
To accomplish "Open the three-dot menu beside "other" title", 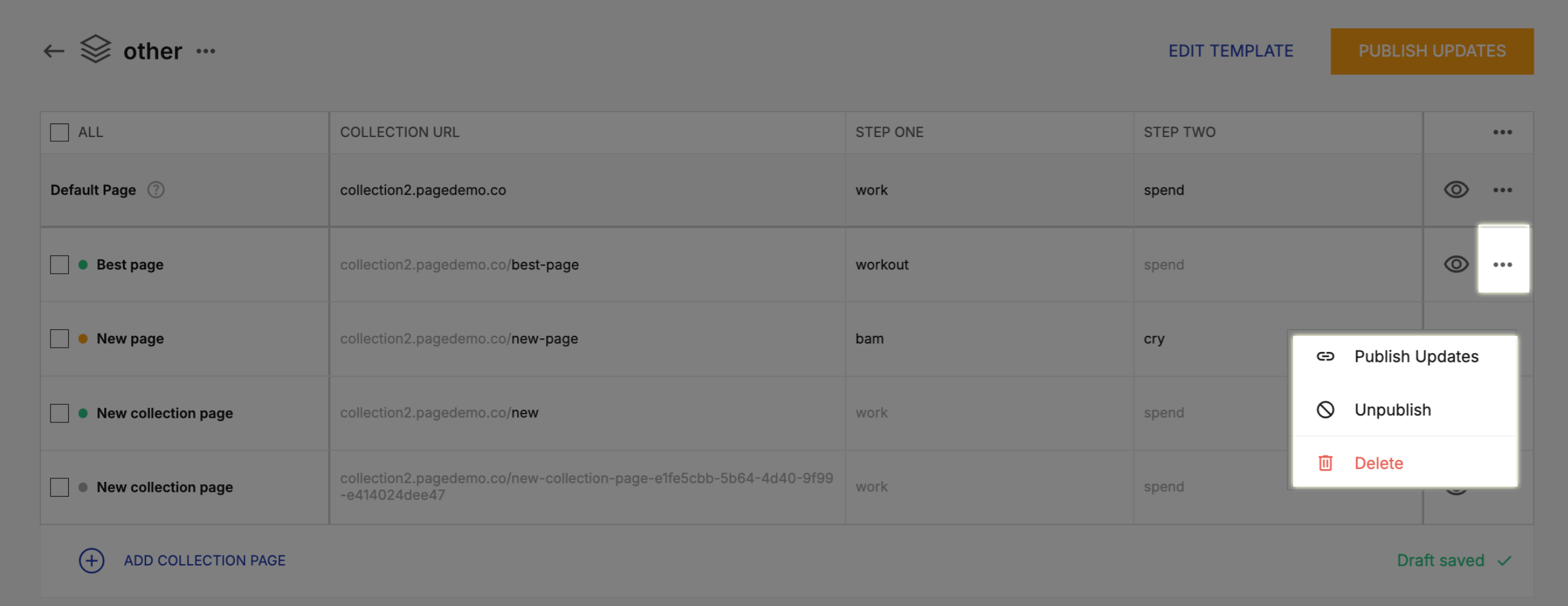I will (x=206, y=51).
